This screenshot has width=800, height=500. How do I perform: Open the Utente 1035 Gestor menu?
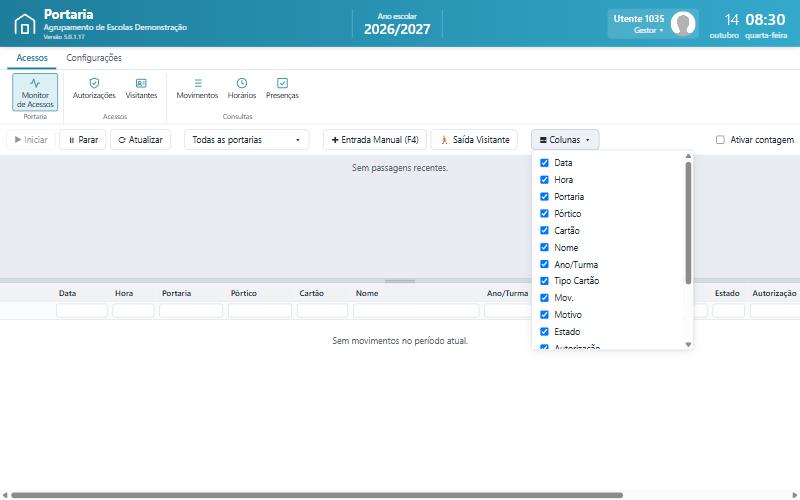[639, 23]
